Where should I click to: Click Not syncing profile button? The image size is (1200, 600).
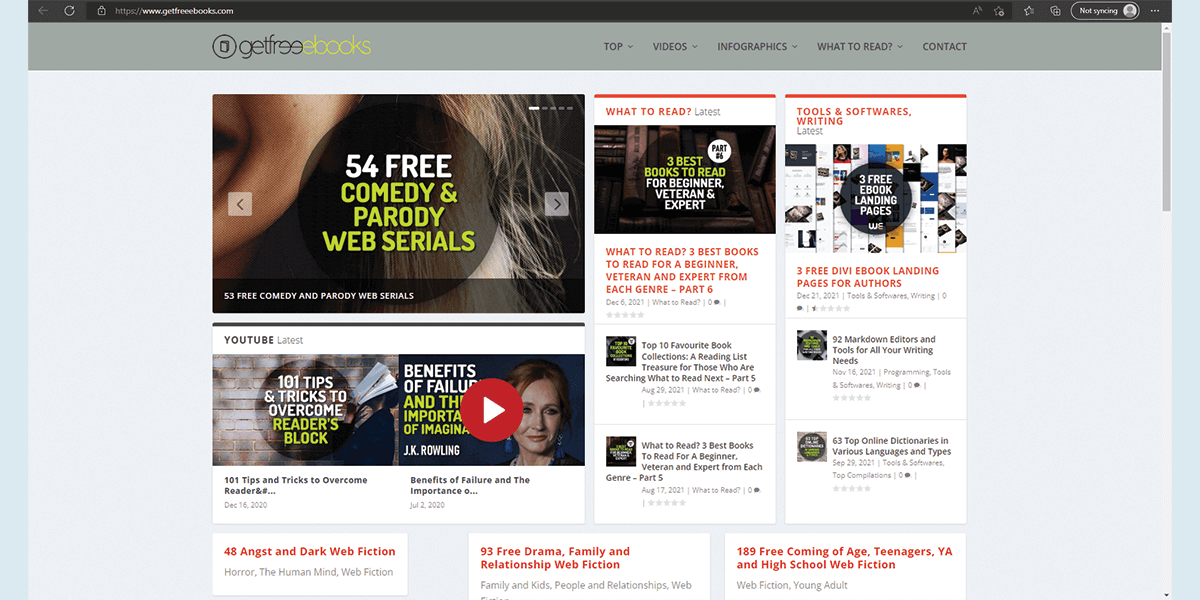1104,11
